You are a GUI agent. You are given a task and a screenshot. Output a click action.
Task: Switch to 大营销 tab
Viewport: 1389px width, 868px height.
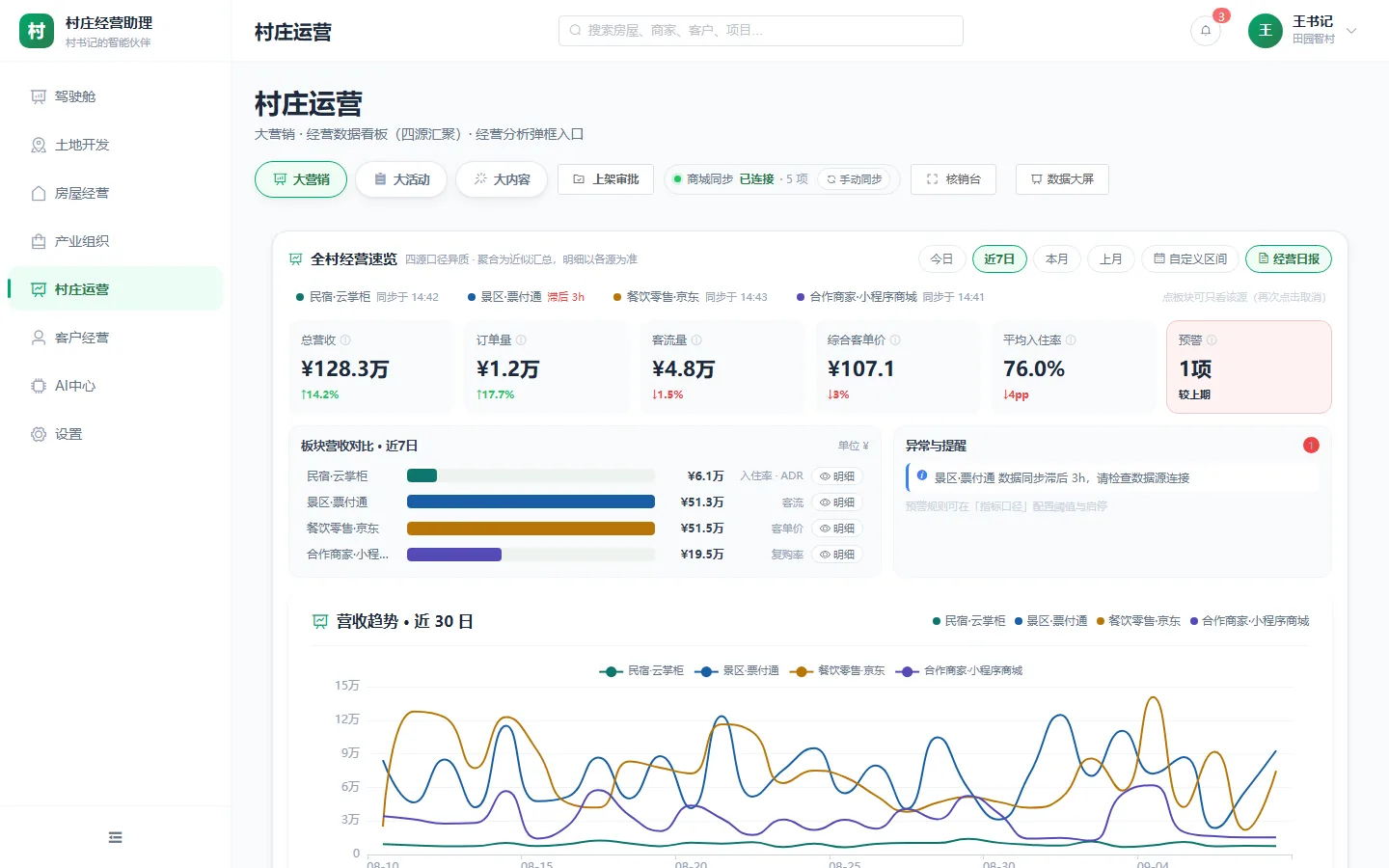coord(301,179)
